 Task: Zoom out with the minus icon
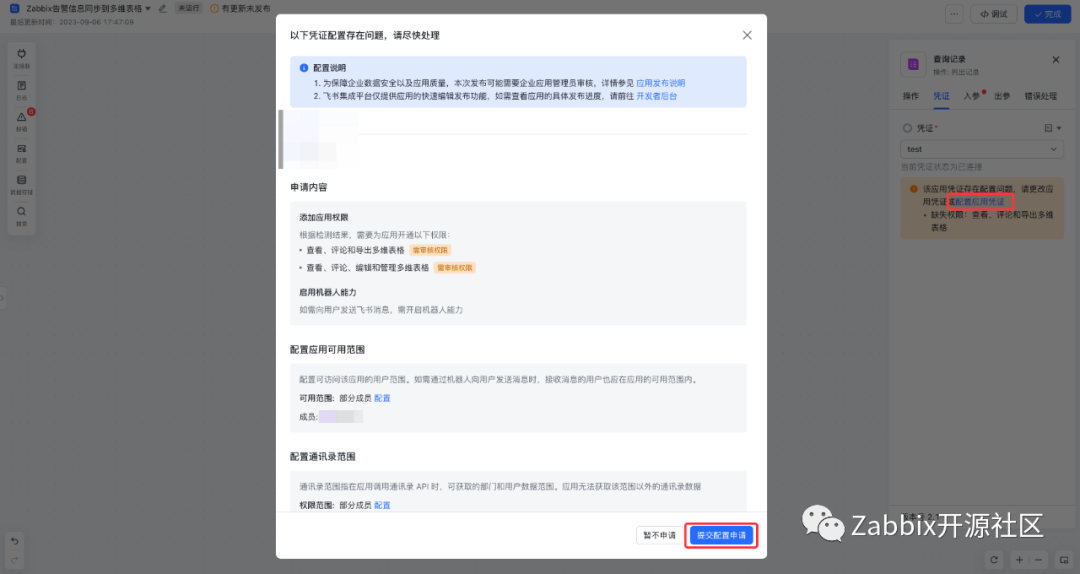1038,560
